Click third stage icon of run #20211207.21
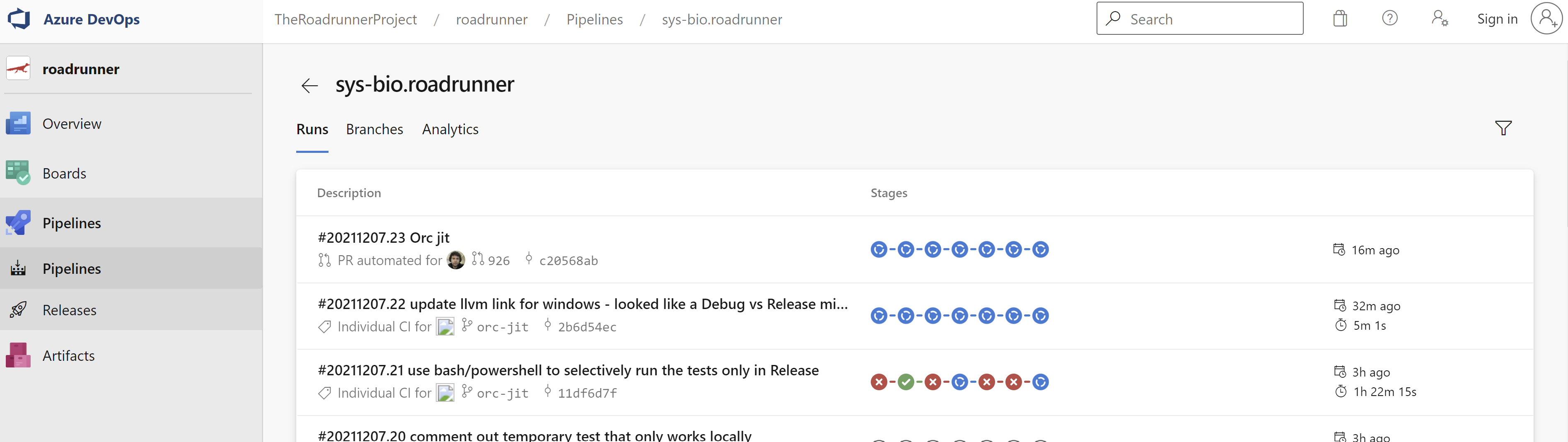Image resolution: width=1568 pixels, height=442 pixels. [x=933, y=382]
